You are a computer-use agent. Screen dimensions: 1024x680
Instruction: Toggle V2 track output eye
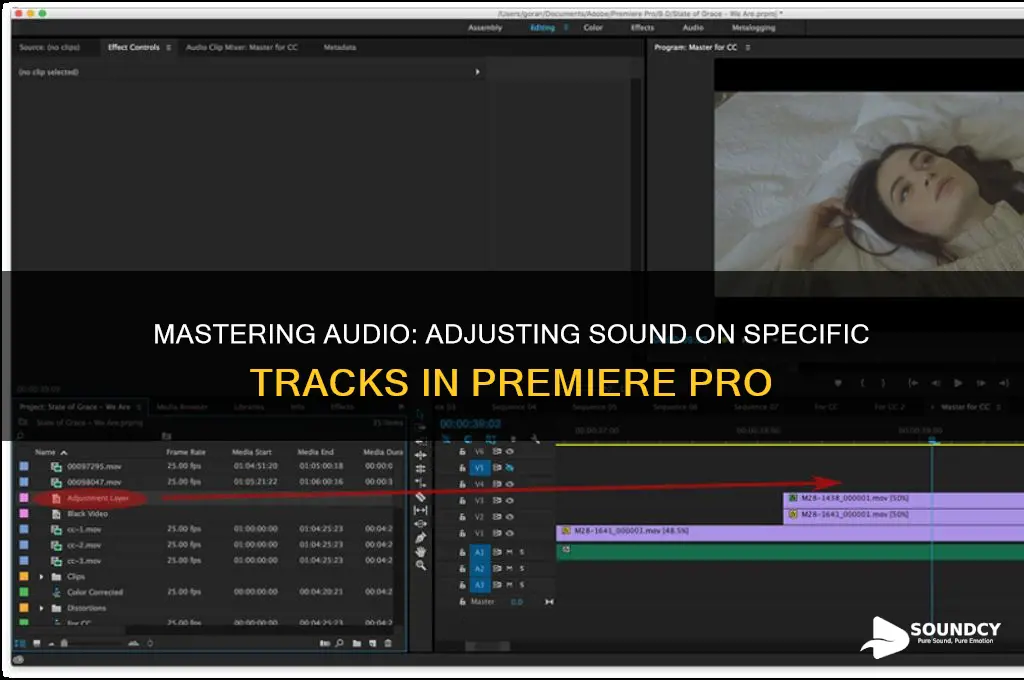pos(509,517)
